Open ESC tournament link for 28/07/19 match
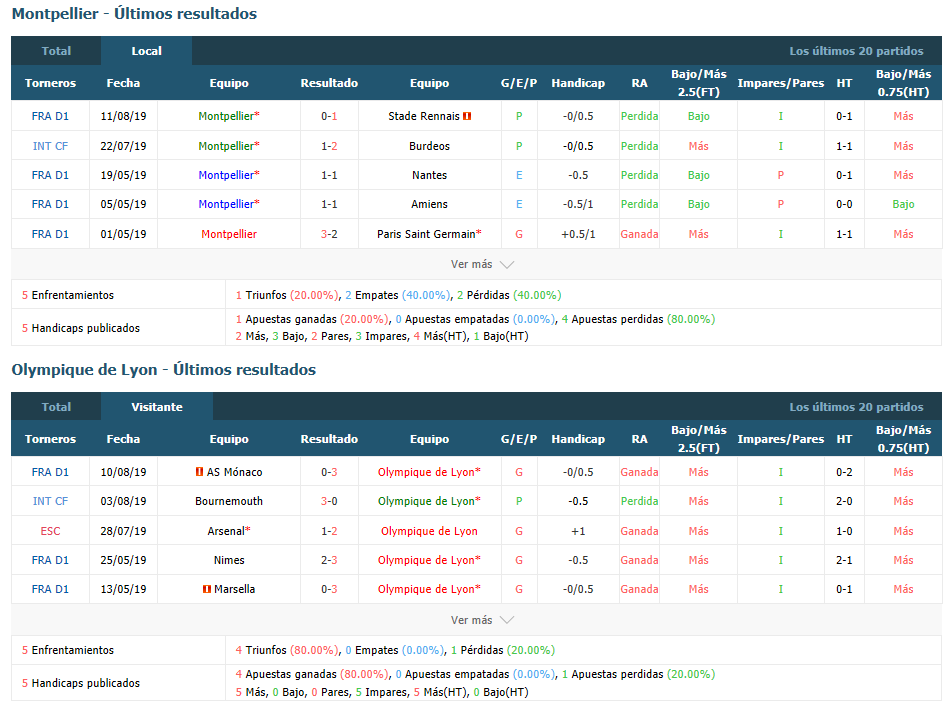This screenshot has height=708, width=952. coord(50,531)
